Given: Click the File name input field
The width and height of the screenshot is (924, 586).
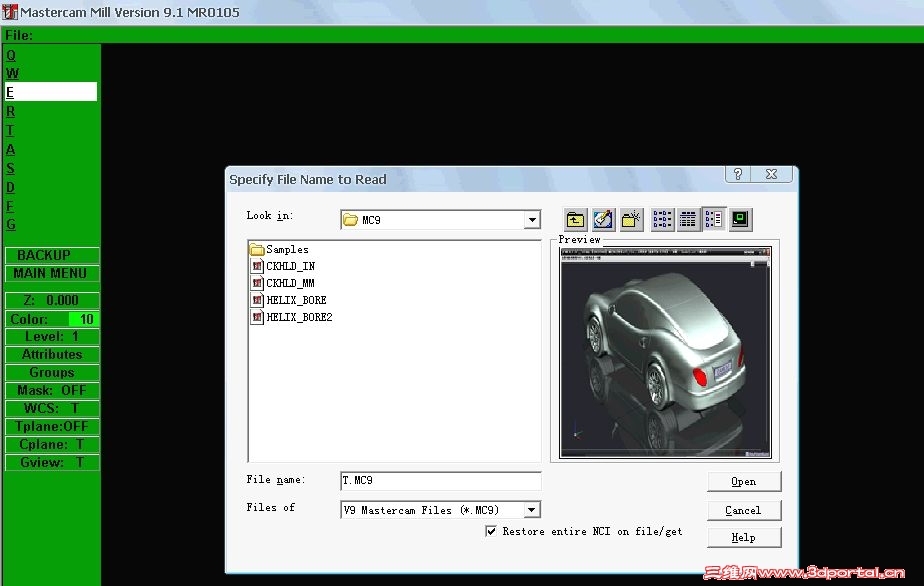Looking at the screenshot, I should click(440, 480).
